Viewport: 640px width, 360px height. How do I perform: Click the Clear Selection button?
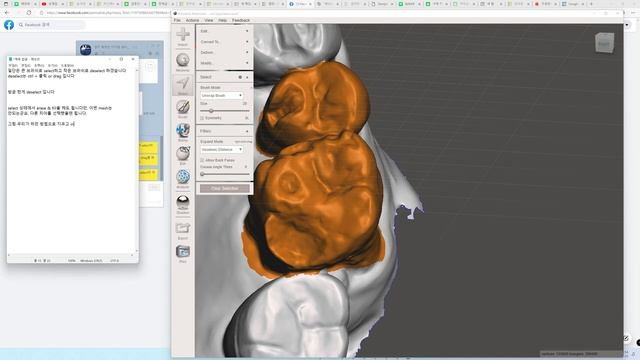(225, 188)
